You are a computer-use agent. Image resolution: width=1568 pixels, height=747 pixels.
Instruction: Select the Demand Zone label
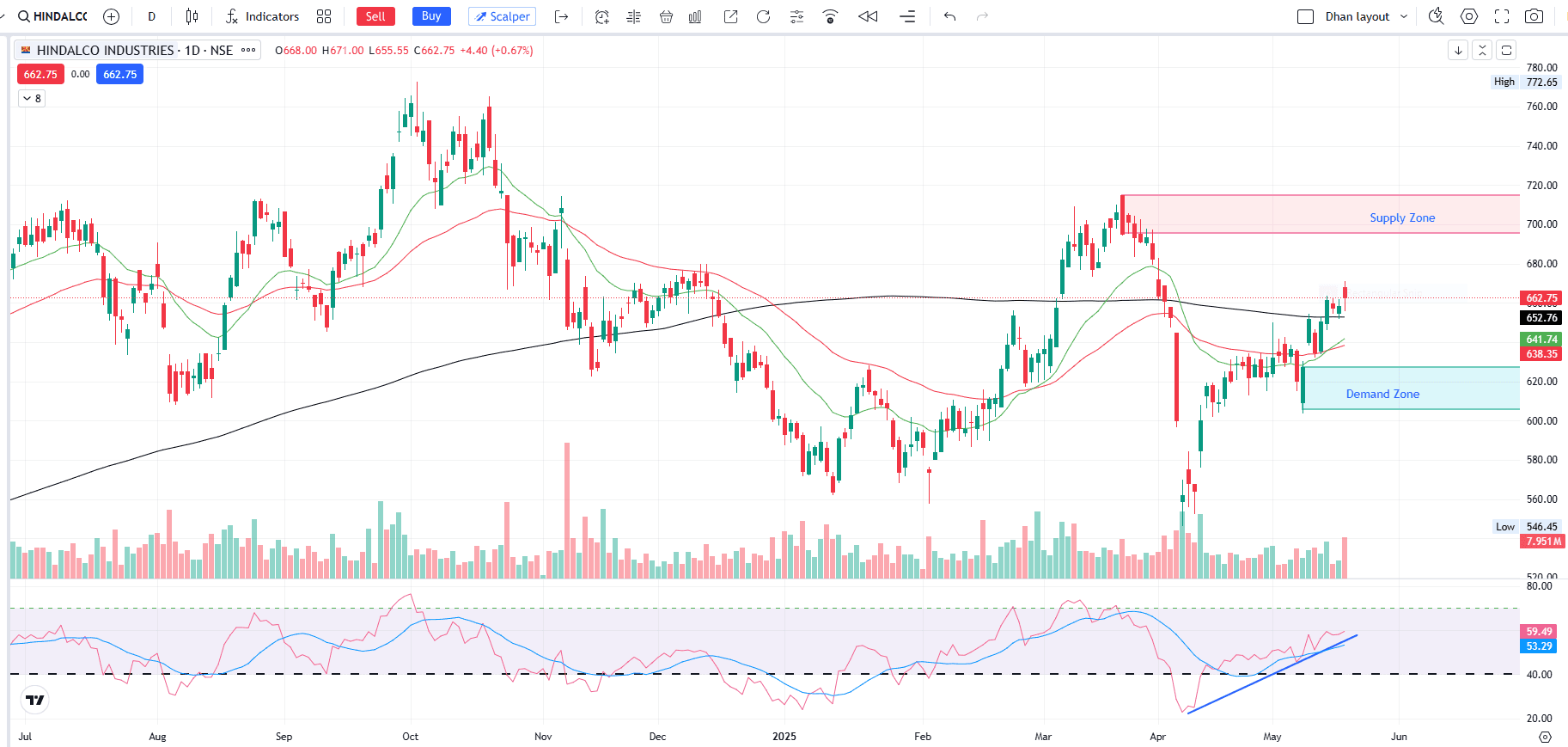point(1382,394)
